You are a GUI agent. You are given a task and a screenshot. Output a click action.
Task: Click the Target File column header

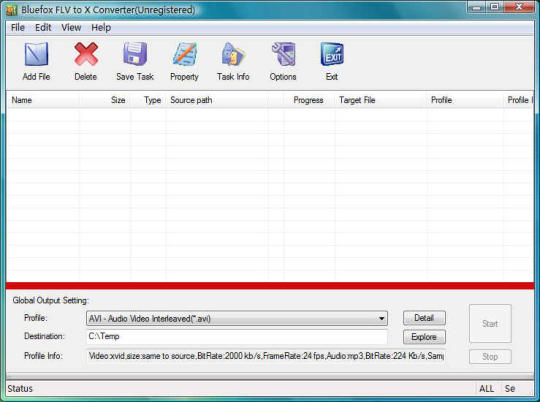click(x=381, y=100)
